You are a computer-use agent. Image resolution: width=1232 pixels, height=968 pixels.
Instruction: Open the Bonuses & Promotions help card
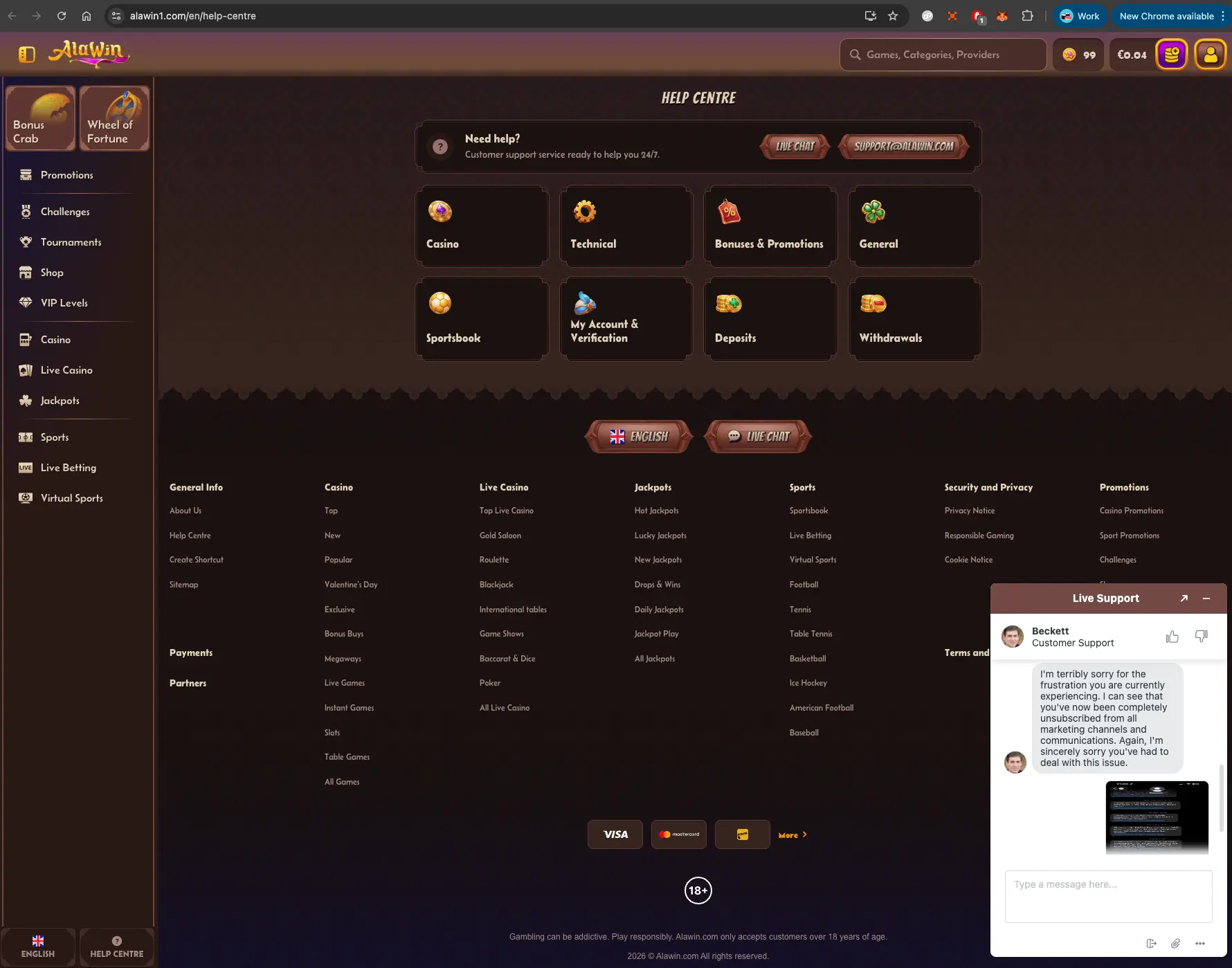[x=770, y=226]
